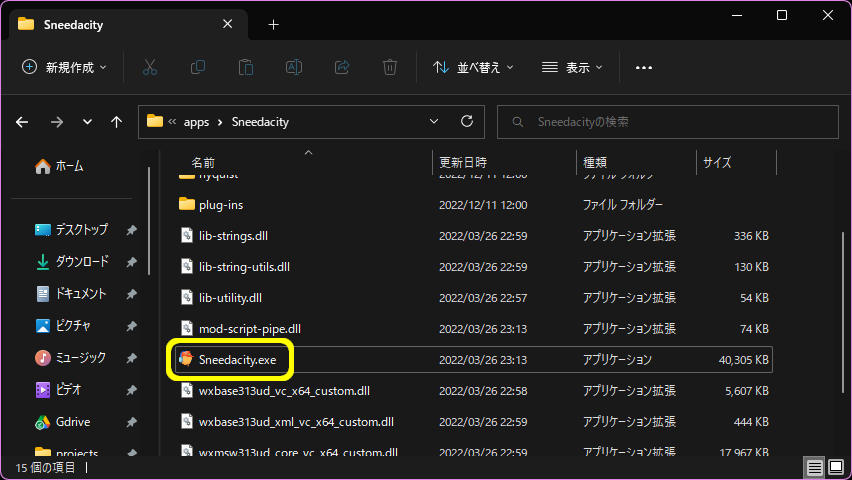Open the 並べ替え sort dropdown
Viewport: 852px width, 480px height.
[x=473, y=67]
